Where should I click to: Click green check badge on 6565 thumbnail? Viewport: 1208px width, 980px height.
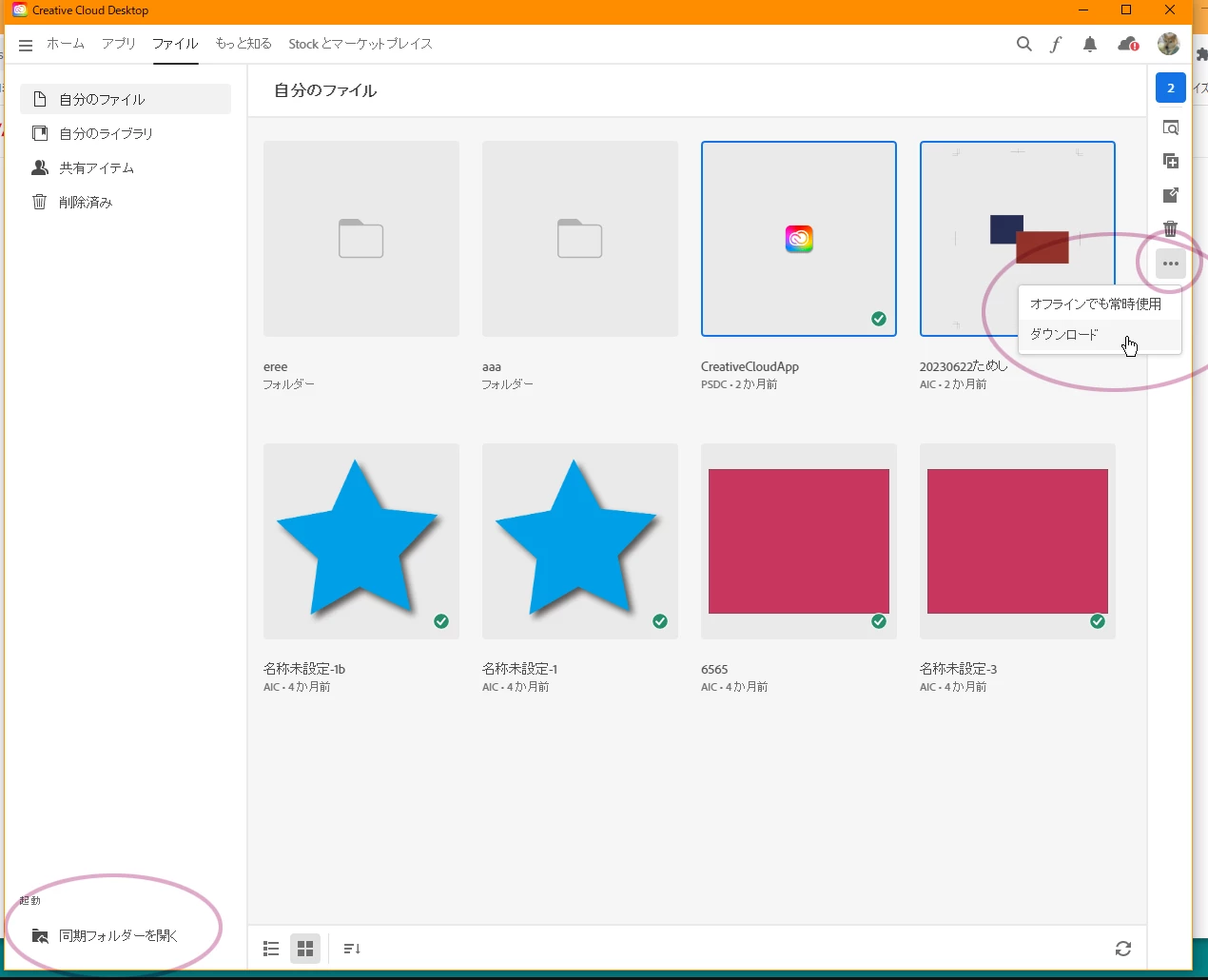[879, 621]
